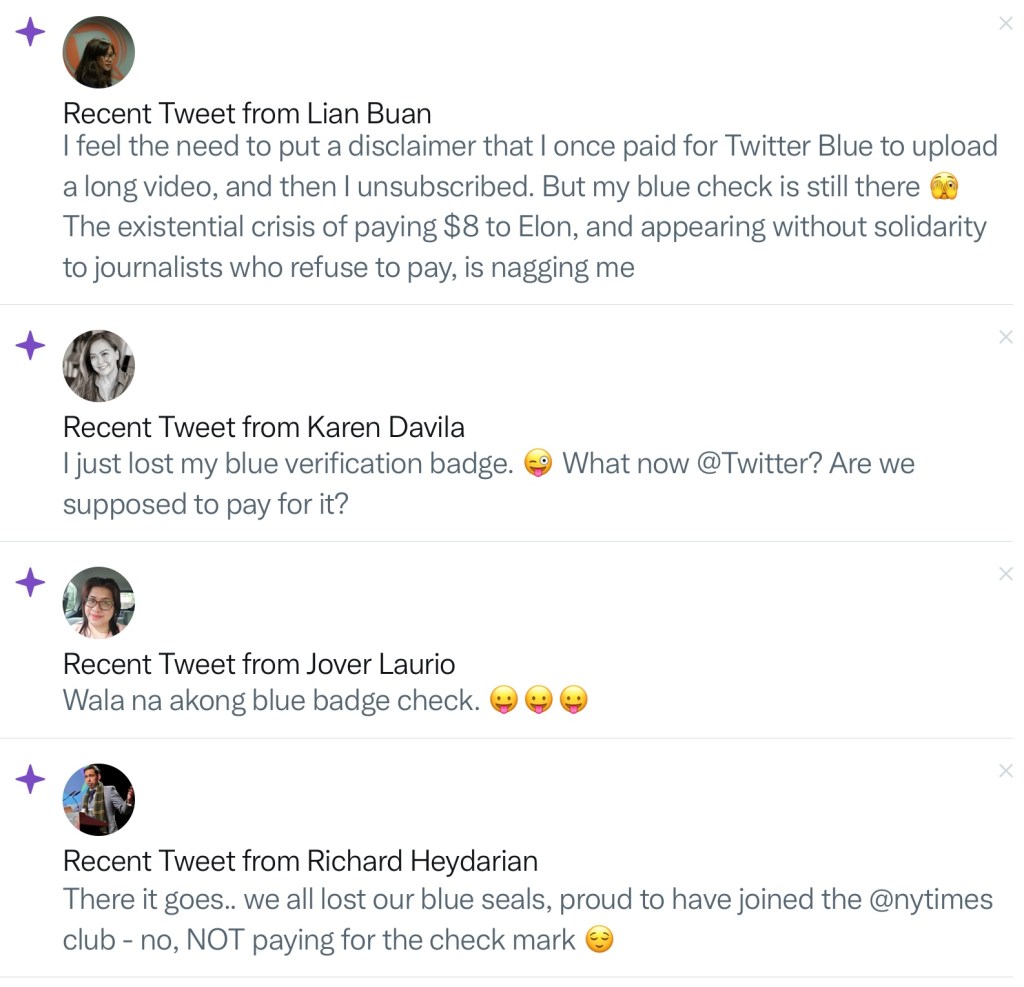Click the 'Recent Tweet from Lian Buan' heading
The image size is (1024, 987).
246,113
